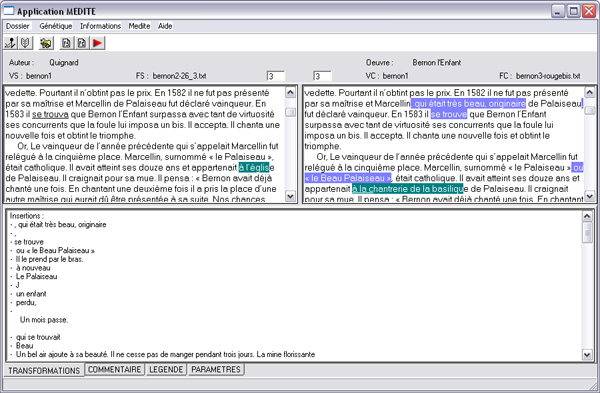Select list row 'perdu,'
The height and width of the screenshot is (393, 600).
point(26,303)
